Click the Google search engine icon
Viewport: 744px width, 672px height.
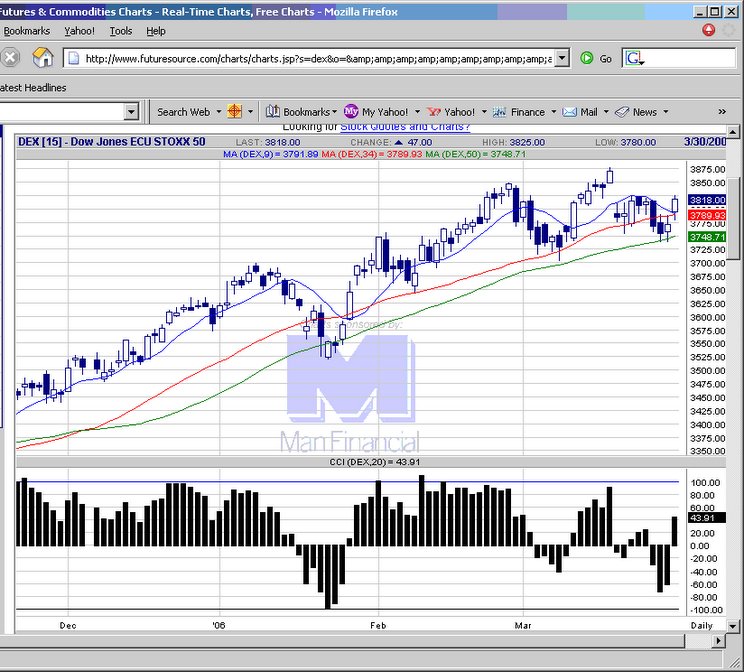coord(634,58)
